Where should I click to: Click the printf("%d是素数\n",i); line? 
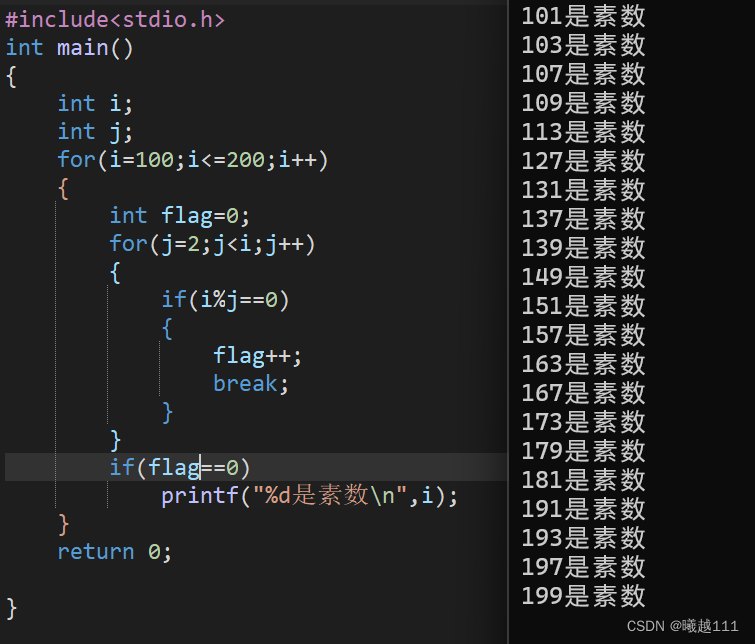point(310,496)
